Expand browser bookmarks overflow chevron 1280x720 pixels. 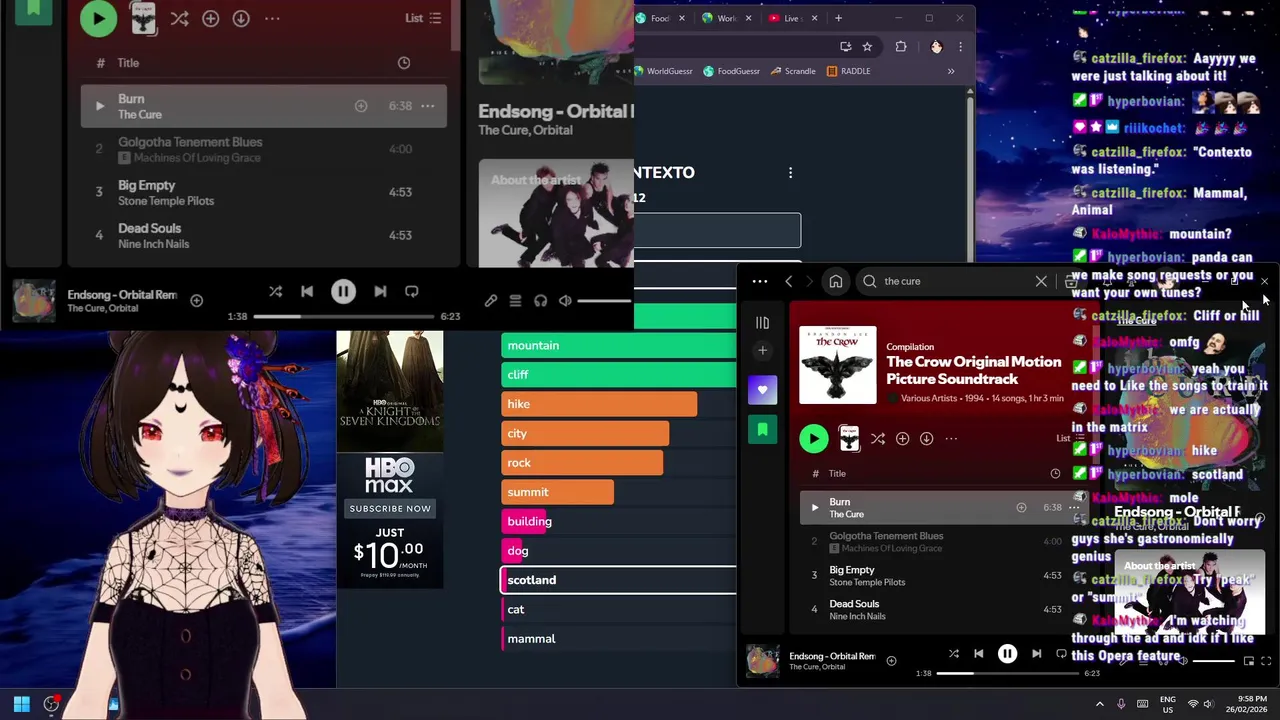[951, 71]
